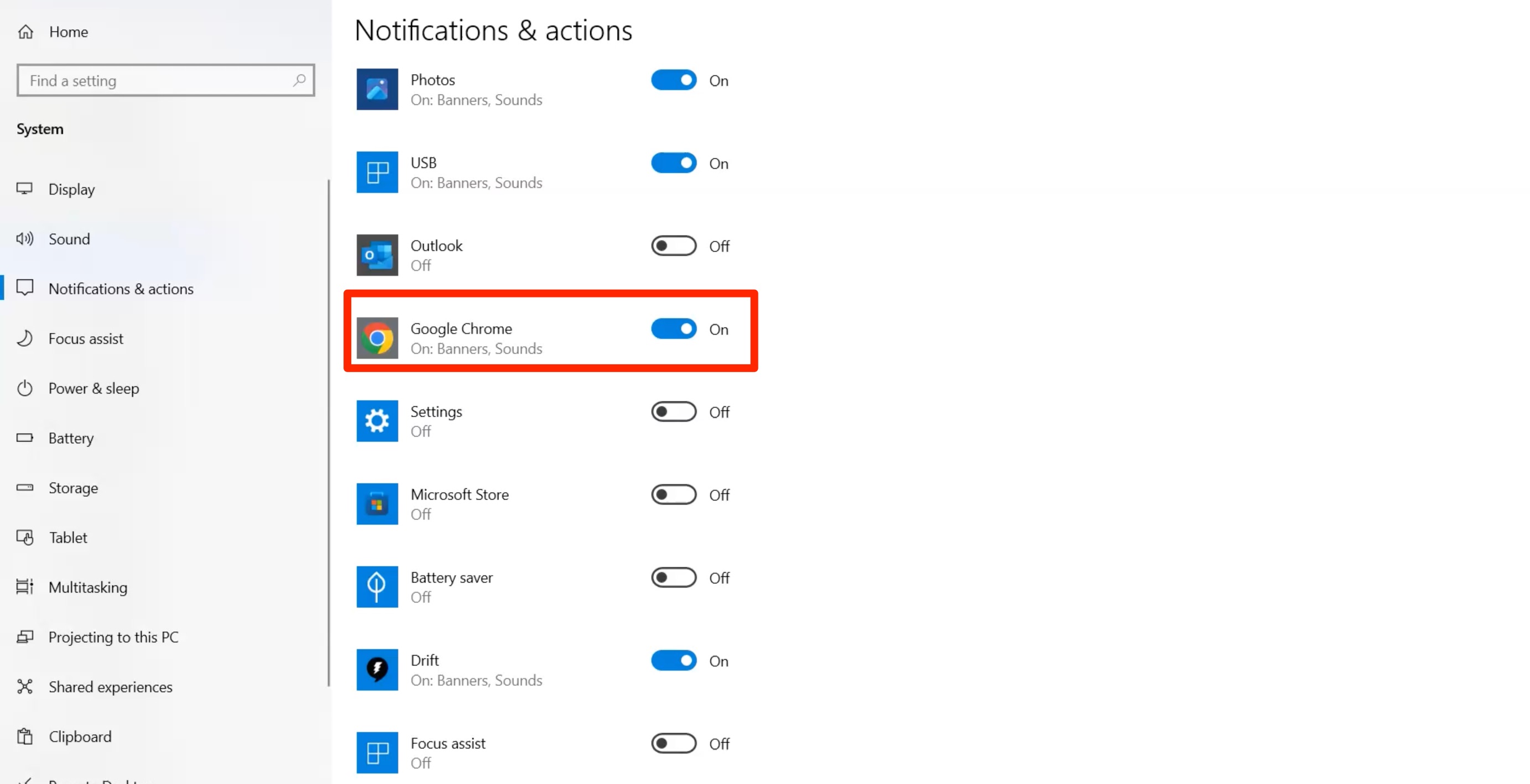Image resolution: width=1530 pixels, height=784 pixels.
Task: Click the Microsoft Store icon
Action: pyautogui.click(x=377, y=504)
